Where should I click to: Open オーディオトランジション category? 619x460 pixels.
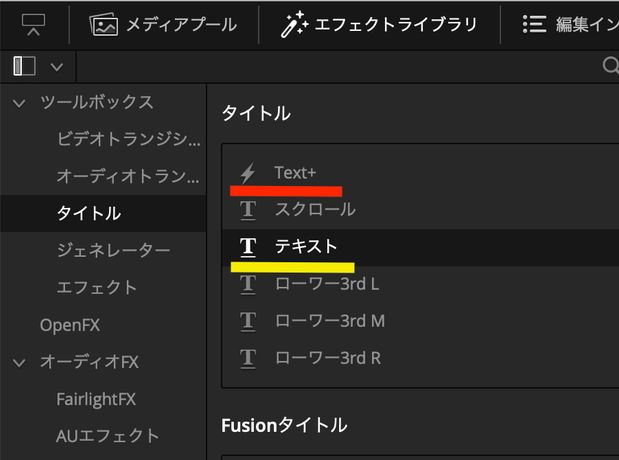128,176
